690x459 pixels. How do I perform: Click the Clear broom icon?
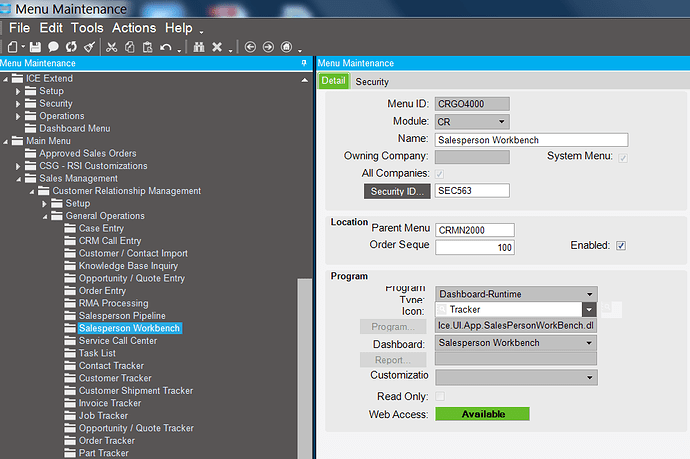click(x=89, y=47)
